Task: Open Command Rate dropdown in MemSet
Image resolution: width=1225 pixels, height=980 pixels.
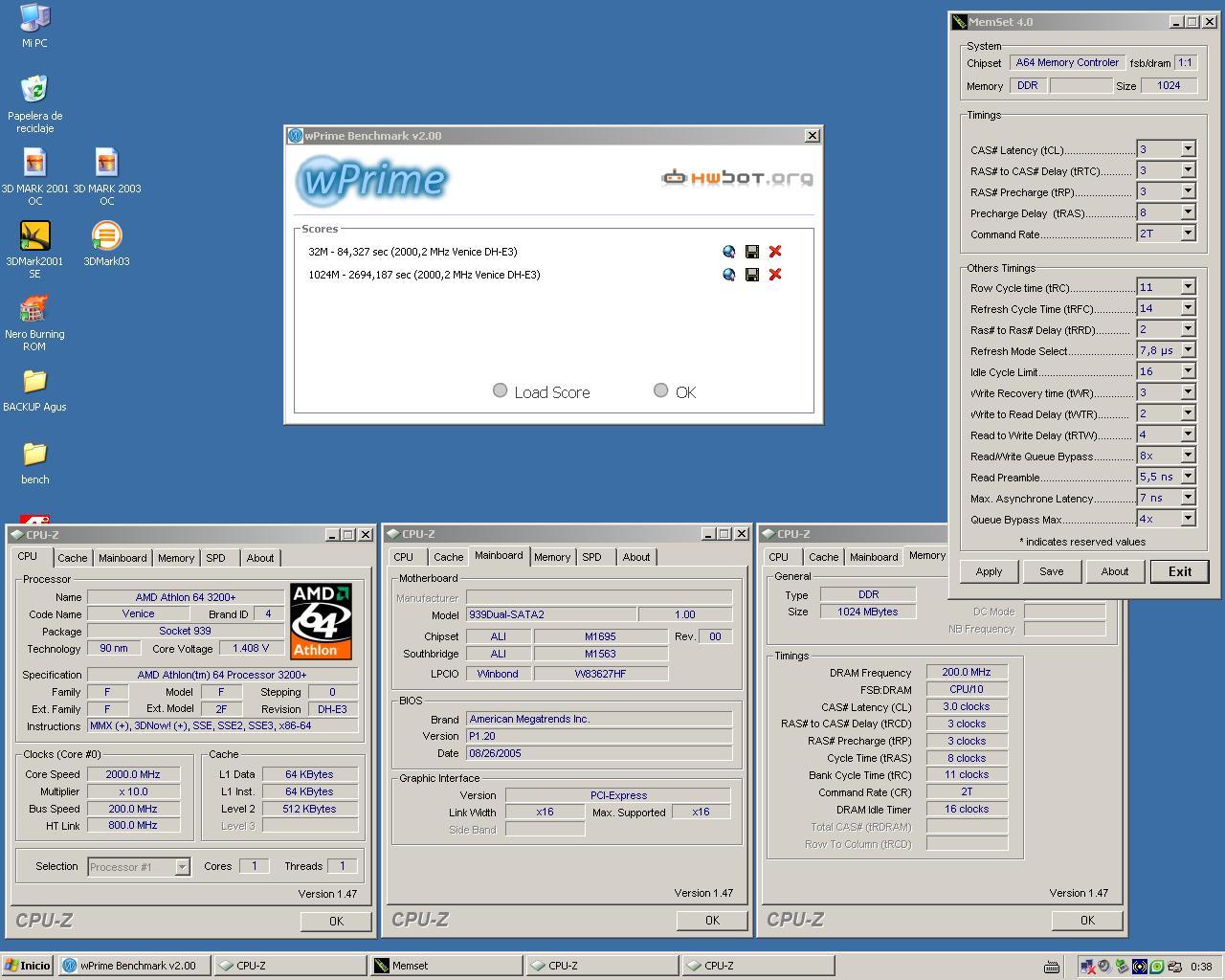Action: point(1188,234)
